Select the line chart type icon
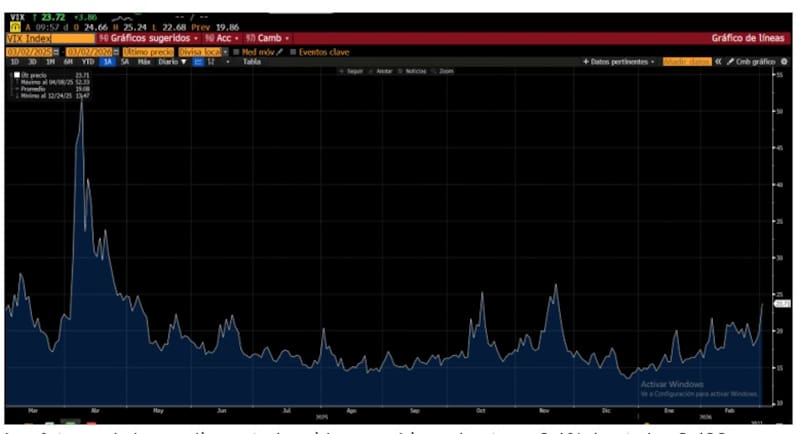The width and height of the screenshot is (800, 434). tap(198, 61)
